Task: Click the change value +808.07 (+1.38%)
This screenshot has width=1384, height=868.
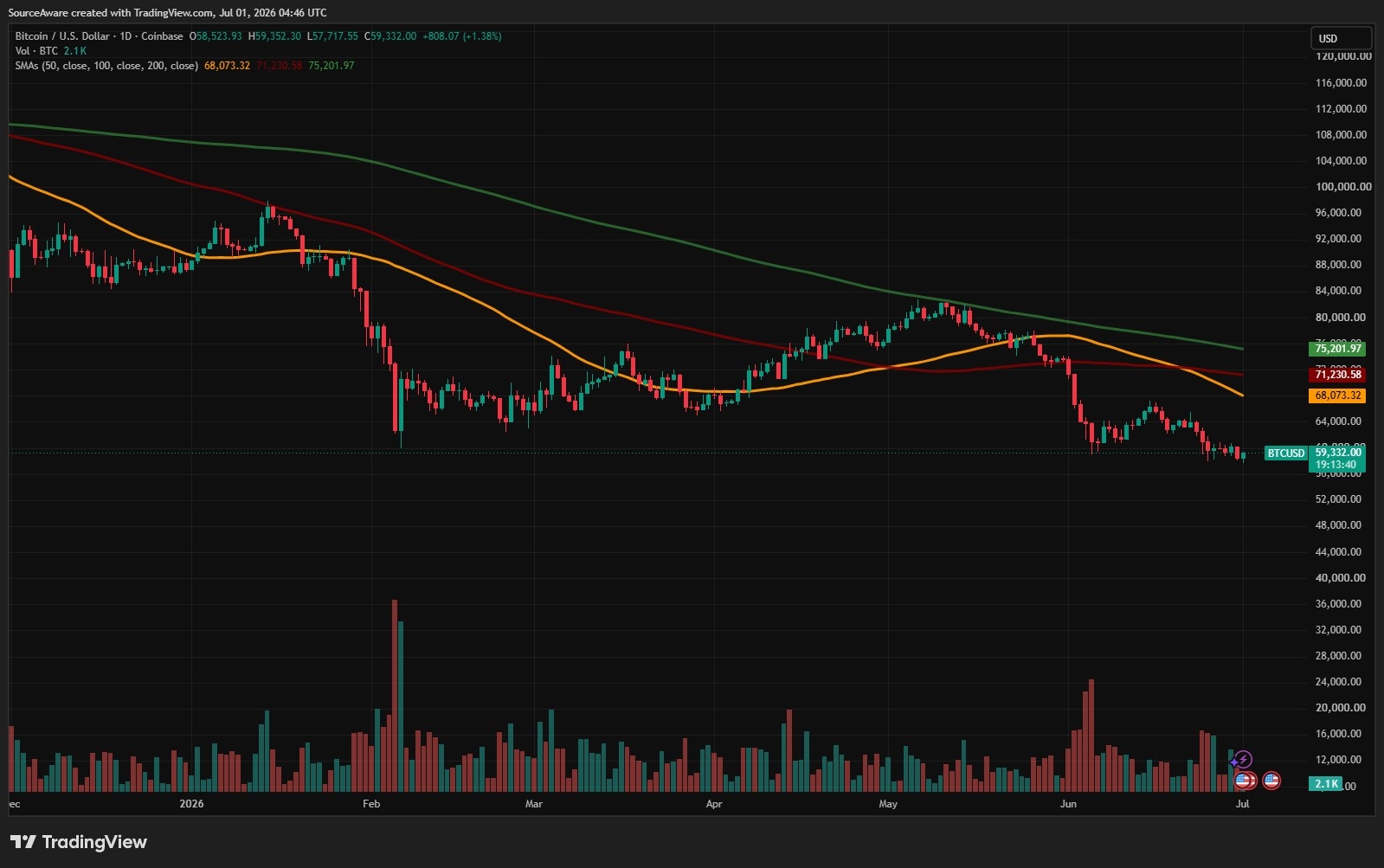Action: (x=461, y=36)
